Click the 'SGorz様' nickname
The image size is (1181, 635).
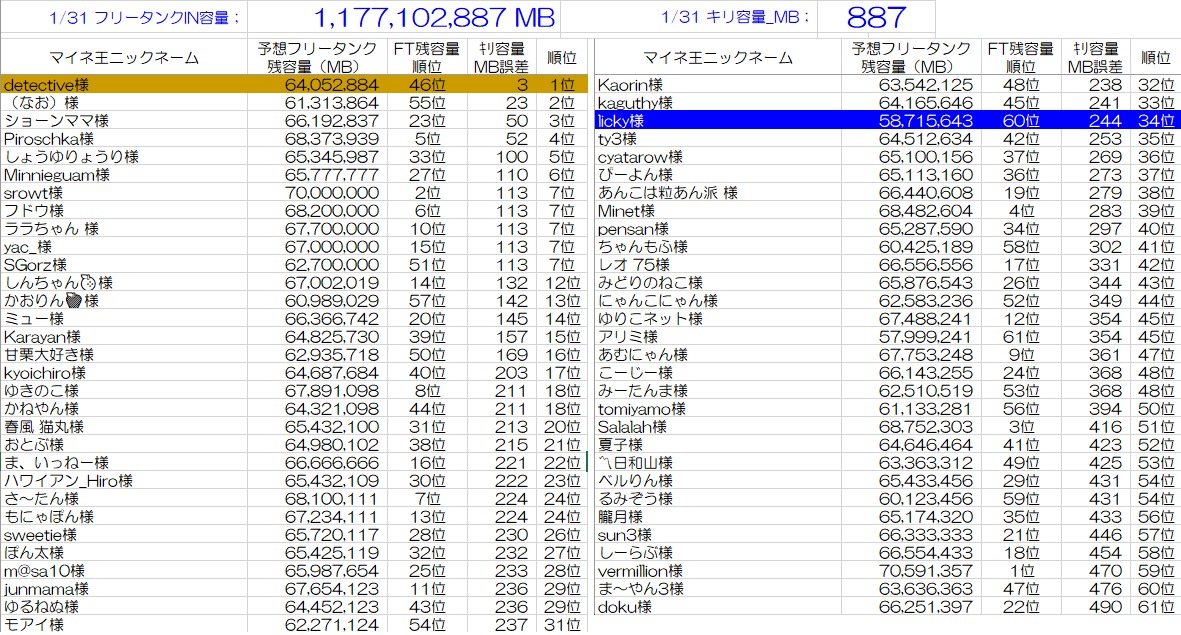point(124,264)
